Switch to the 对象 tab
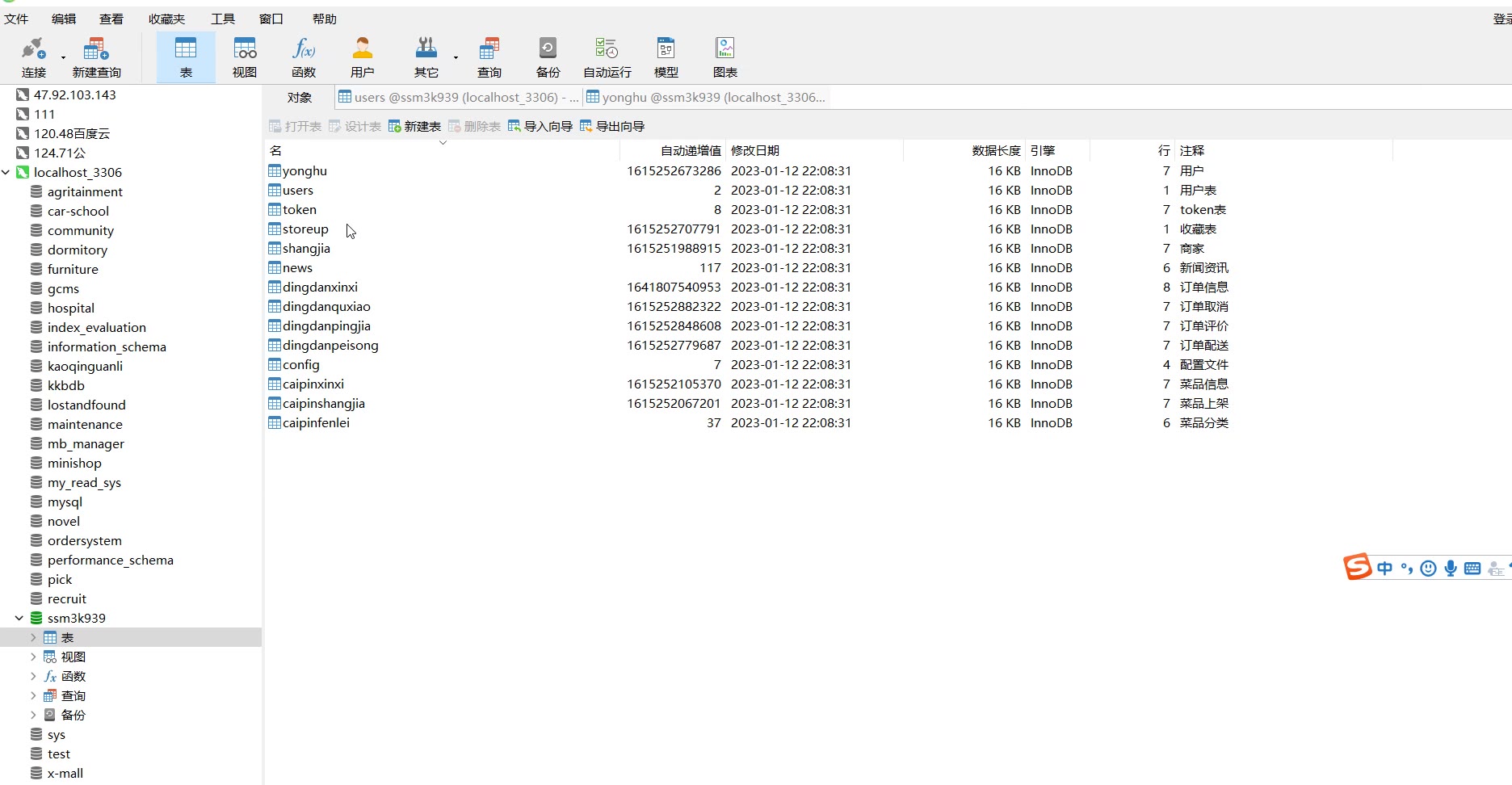This screenshot has width=1512, height=785. 300,97
